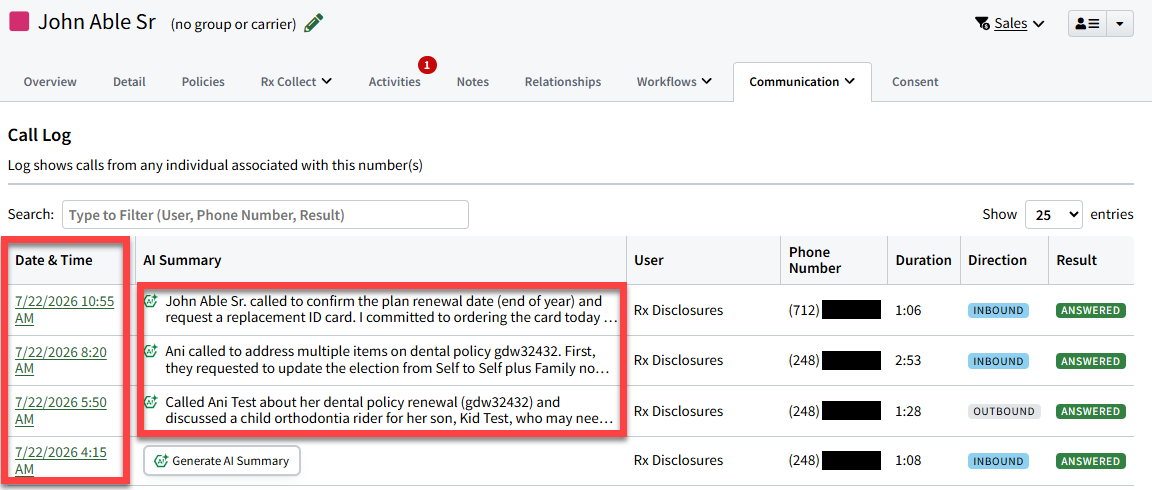
Task: Click the pink square status icon by the name
Action: [x=19, y=21]
